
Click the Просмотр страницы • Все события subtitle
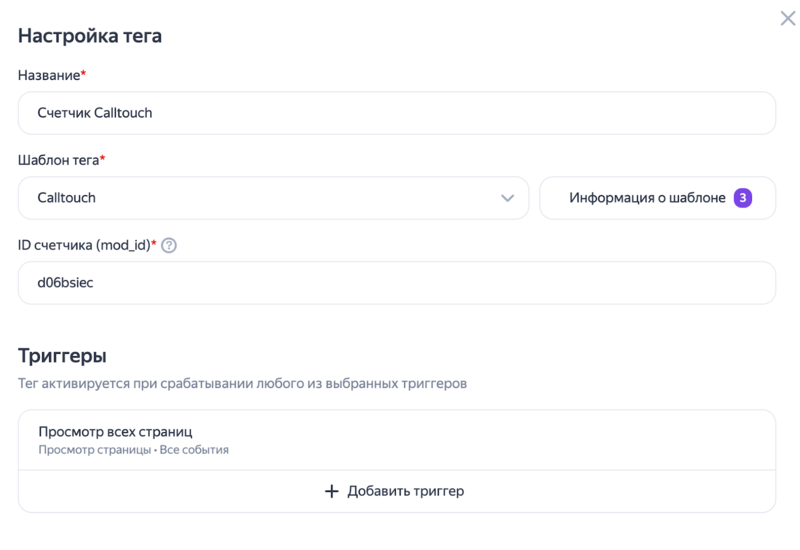[x=133, y=450]
